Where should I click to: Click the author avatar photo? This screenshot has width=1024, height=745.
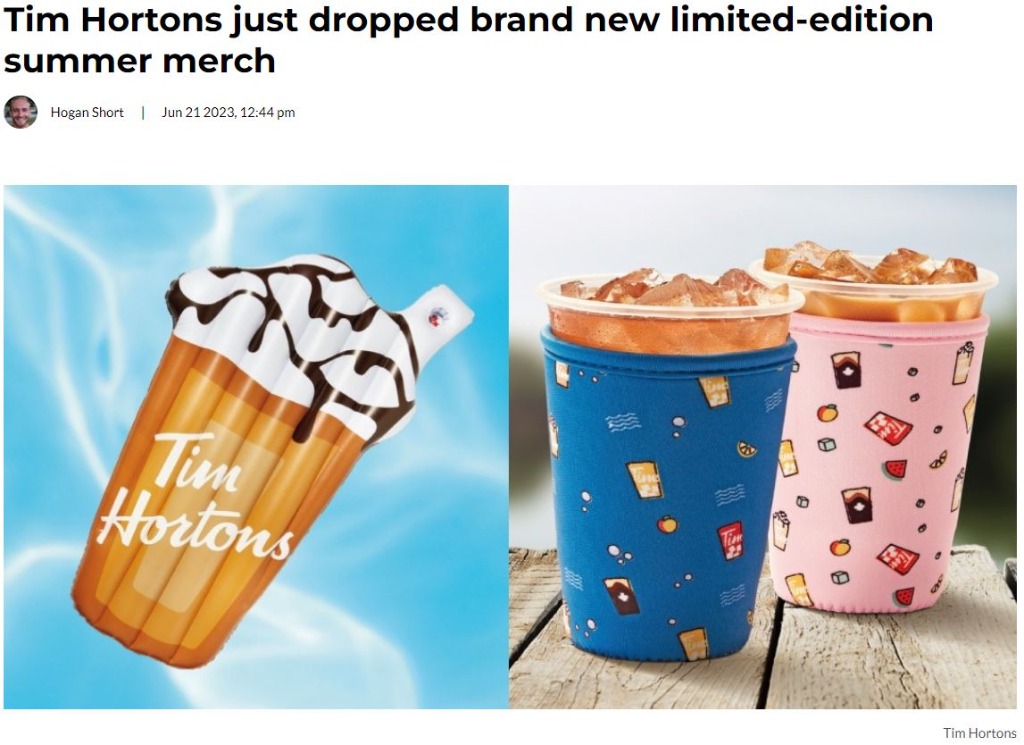coord(20,112)
